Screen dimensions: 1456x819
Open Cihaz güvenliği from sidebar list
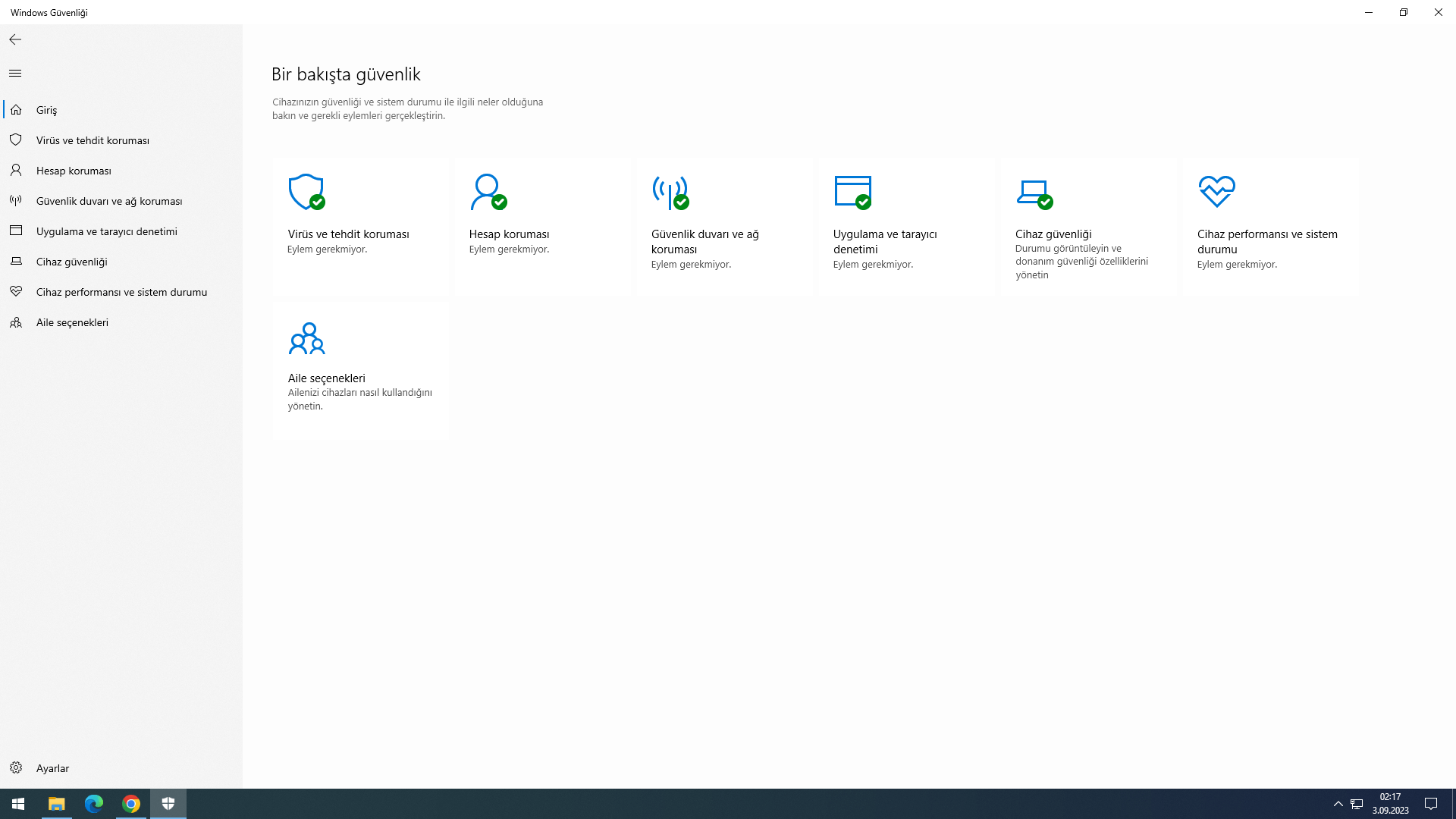(x=71, y=262)
